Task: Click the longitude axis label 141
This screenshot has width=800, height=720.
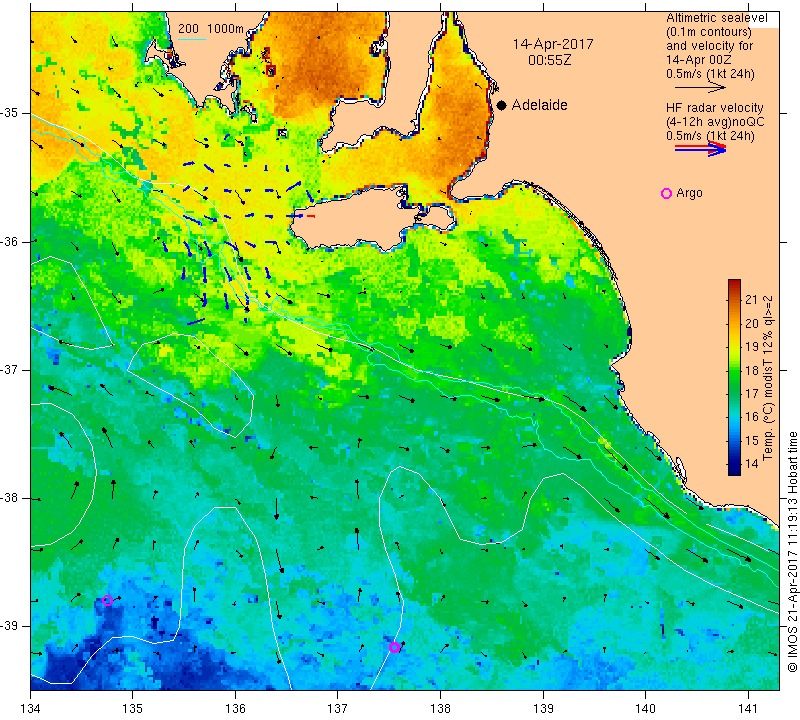Action: (x=748, y=709)
